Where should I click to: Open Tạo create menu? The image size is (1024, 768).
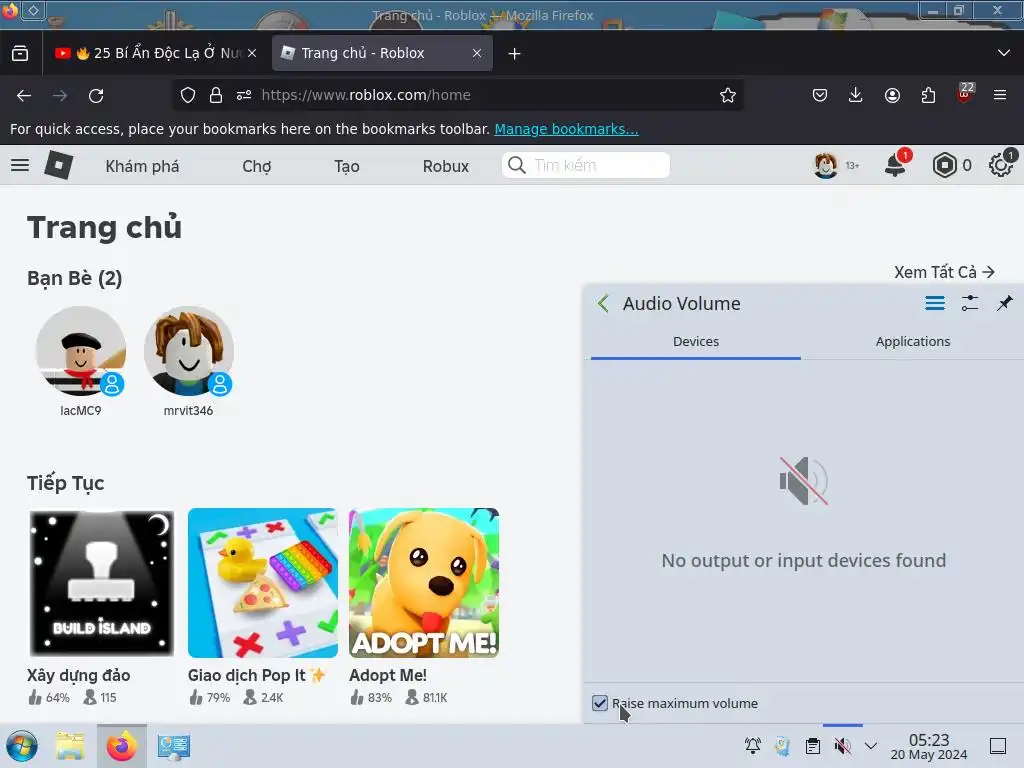pos(347,167)
